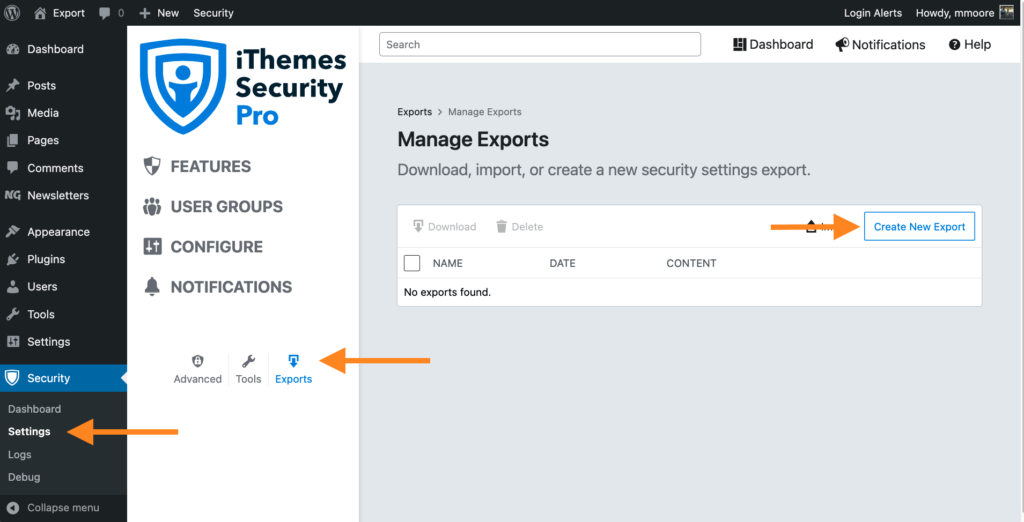Select the Advanced shield icon
1024x522 pixels.
(x=198, y=361)
